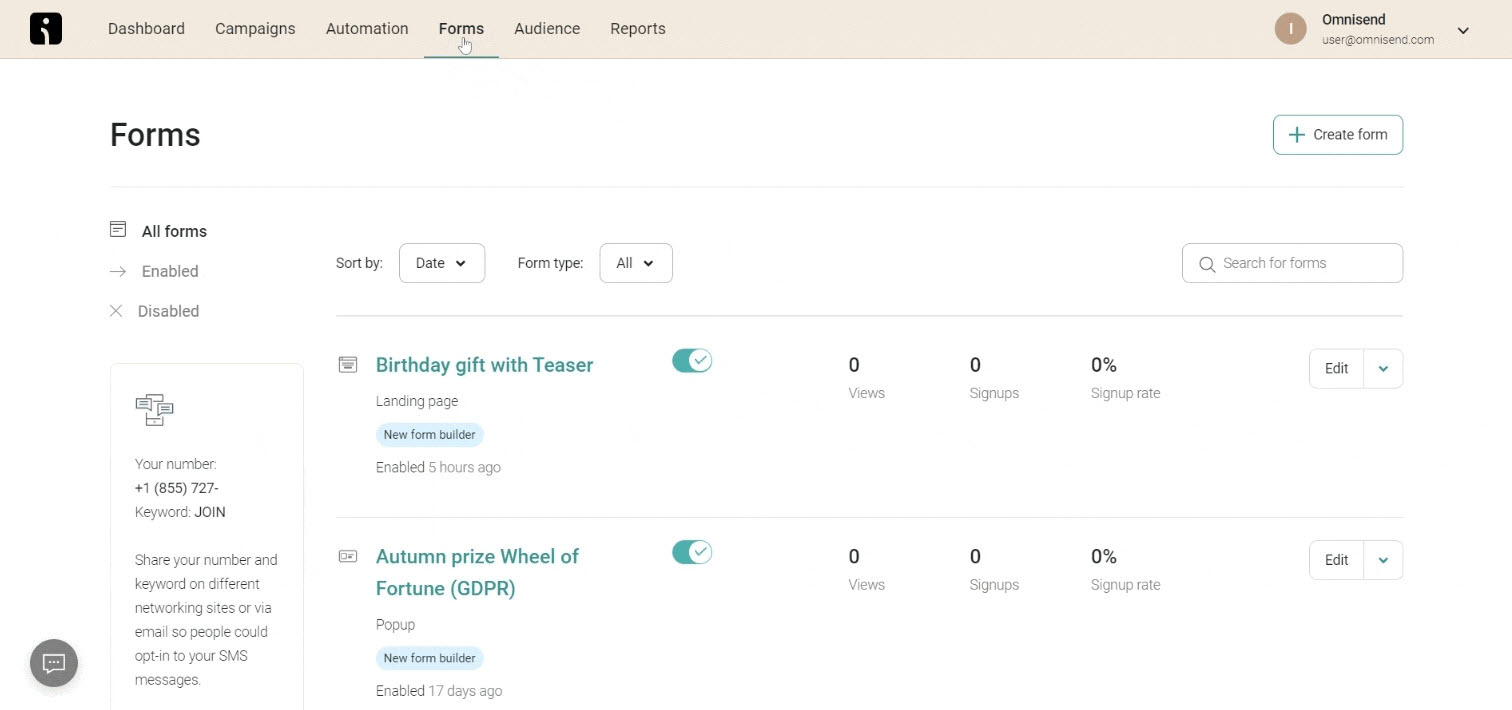Open the live chat support bubble
The width and height of the screenshot is (1512, 710).
[x=54, y=663]
